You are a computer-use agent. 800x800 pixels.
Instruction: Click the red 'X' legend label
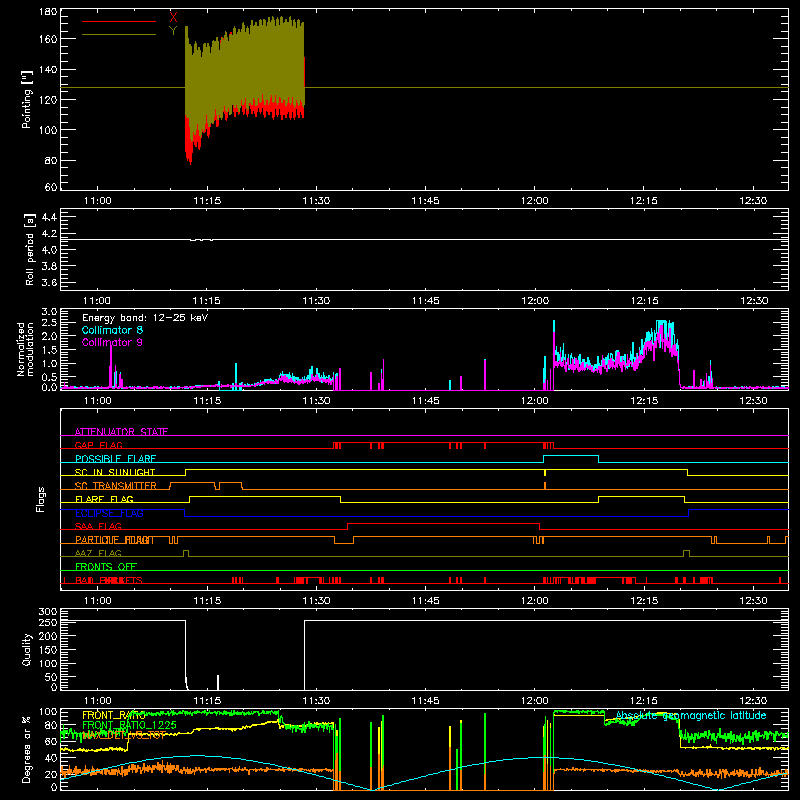pos(173,18)
